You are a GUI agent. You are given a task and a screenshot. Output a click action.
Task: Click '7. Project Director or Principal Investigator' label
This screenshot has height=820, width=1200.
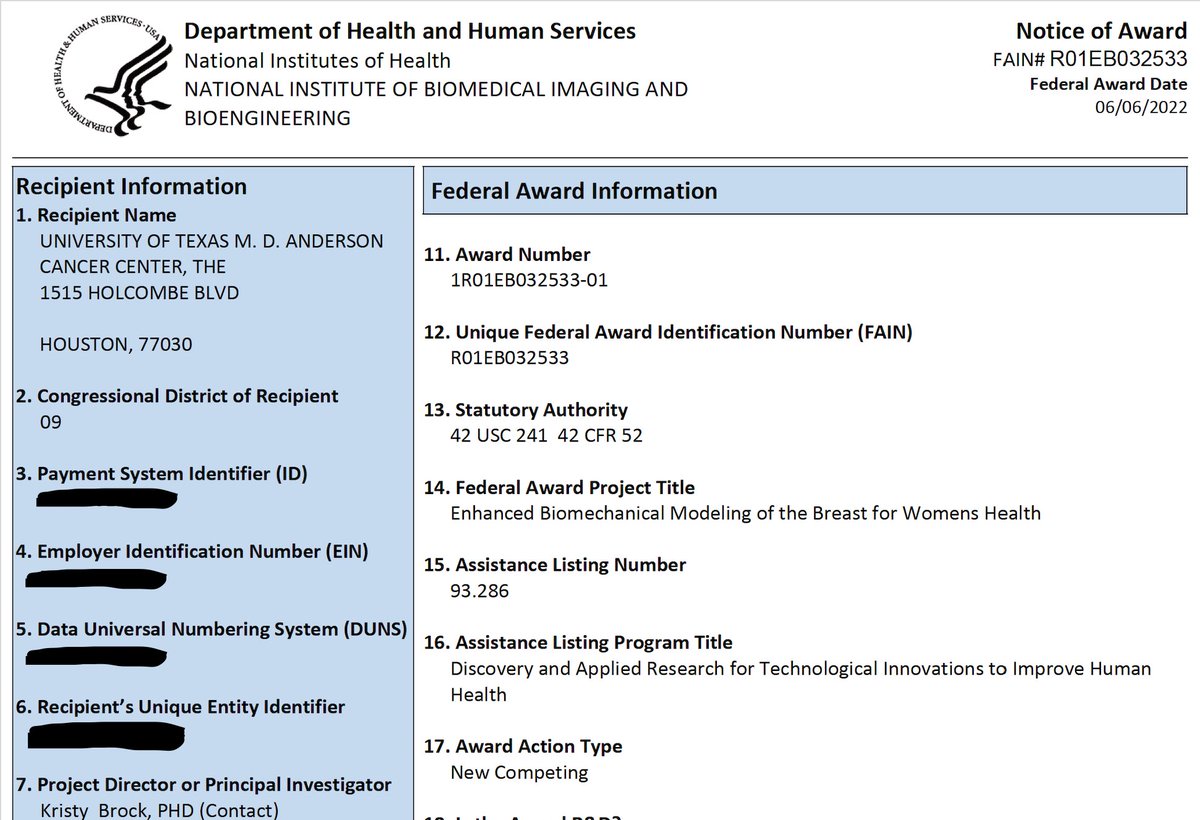tap(204, 785)
